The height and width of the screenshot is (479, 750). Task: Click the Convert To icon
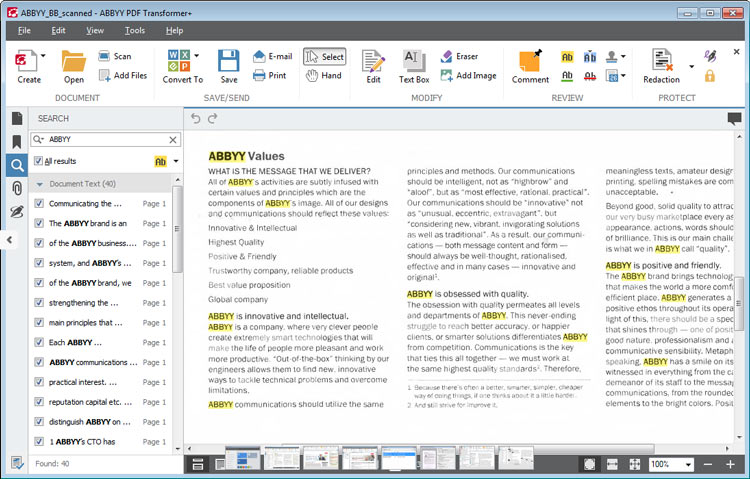pyautogui.click(x=179, y=61)
